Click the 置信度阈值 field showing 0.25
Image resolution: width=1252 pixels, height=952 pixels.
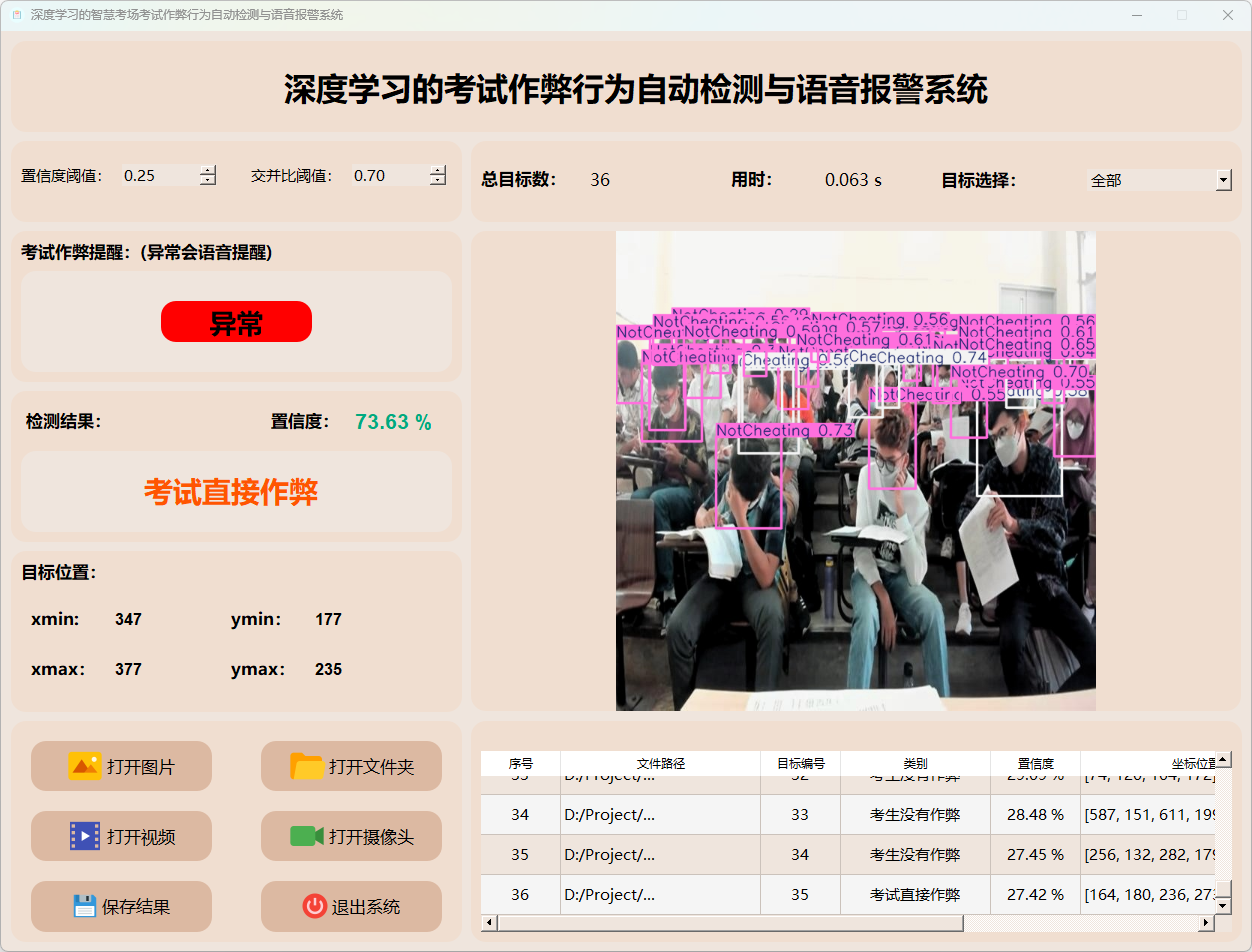tap(160, 175)
